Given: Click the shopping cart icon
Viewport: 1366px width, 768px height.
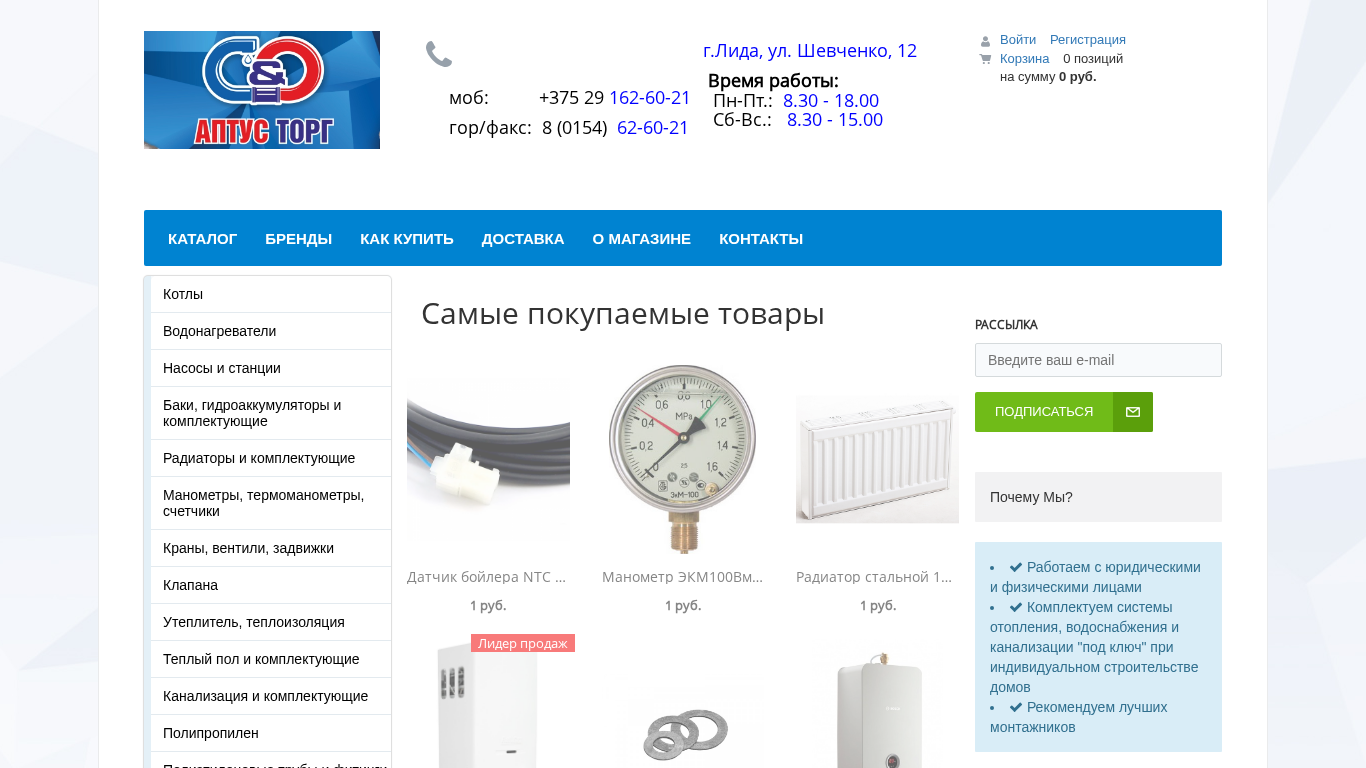Looking at the screenshot, I should click(985, 59).
